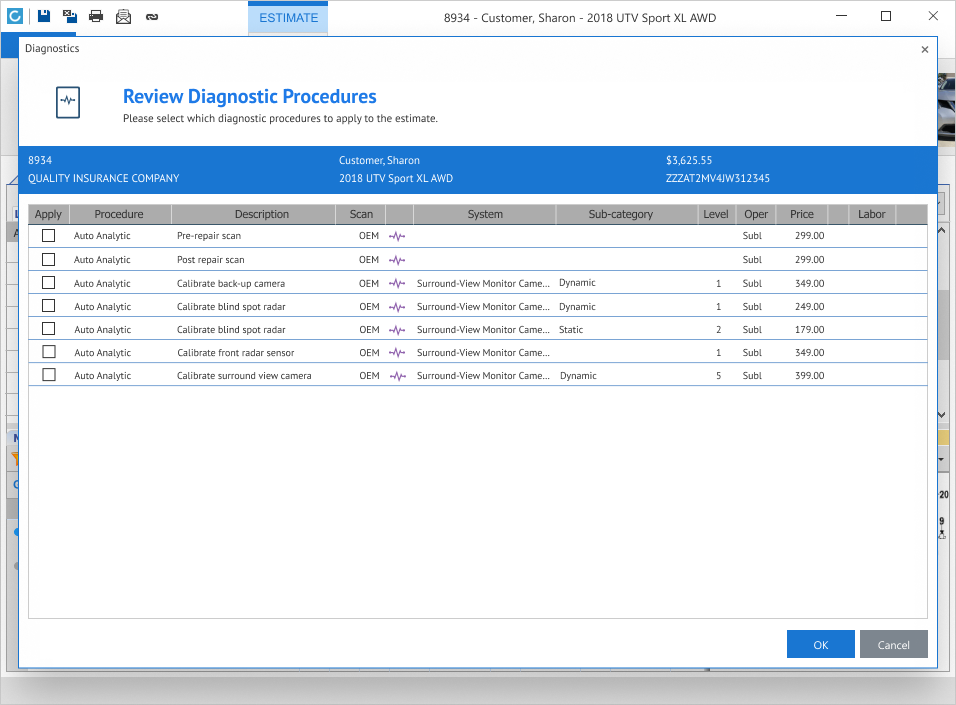The image size is (956, 705).
Task: Click the Labor column header
Action: [872, 214]
